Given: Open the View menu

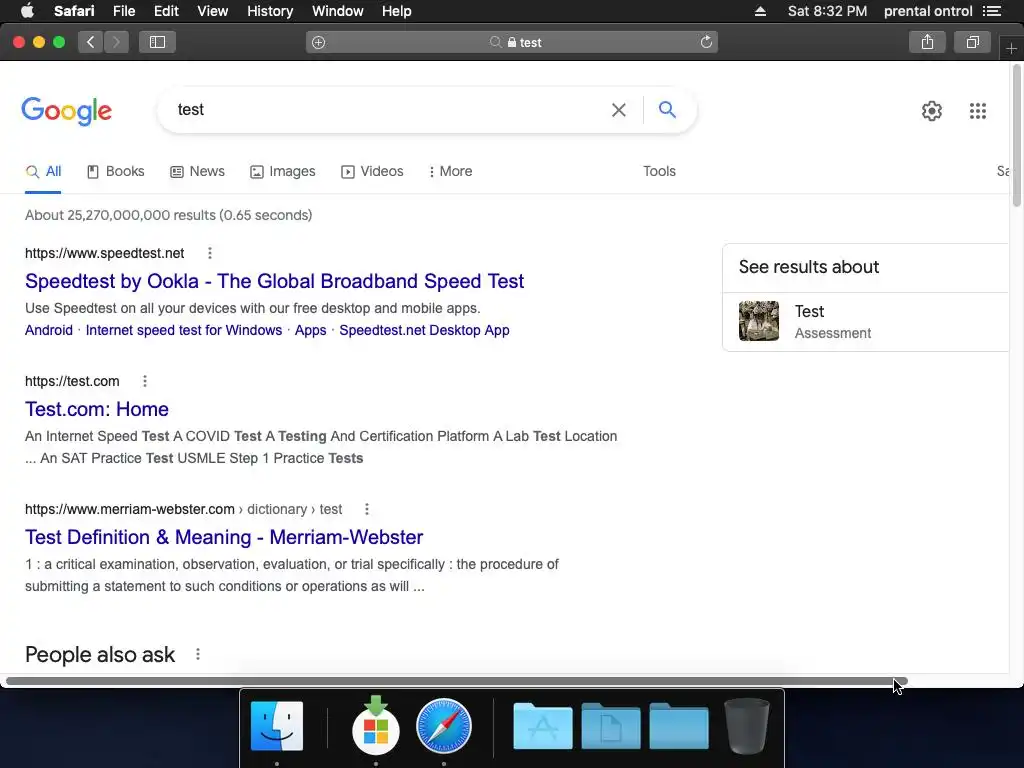Looking at the screenshot, I should 213,11.
